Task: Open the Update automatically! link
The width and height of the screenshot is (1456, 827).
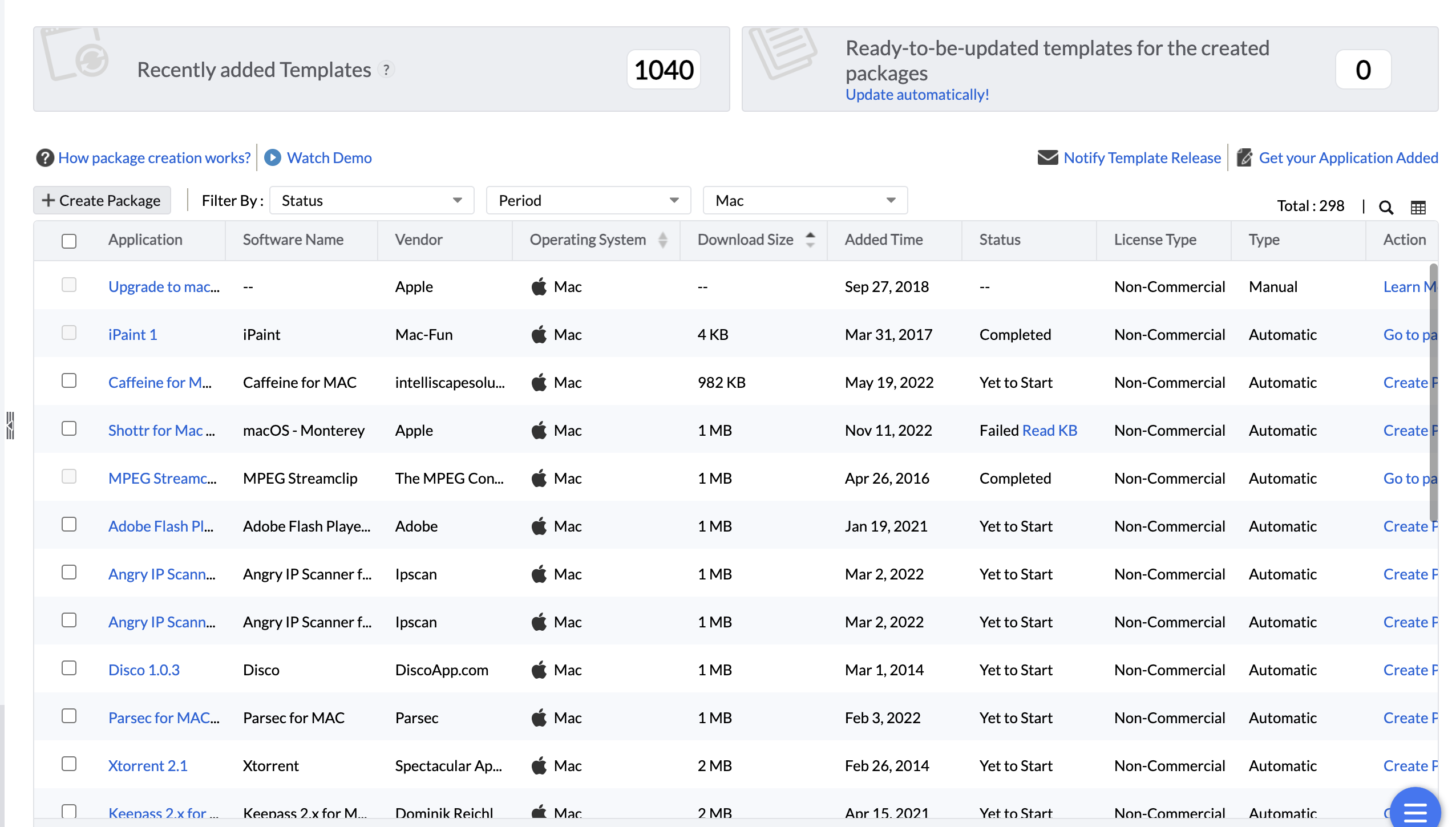Action: (x=917, y=95)
